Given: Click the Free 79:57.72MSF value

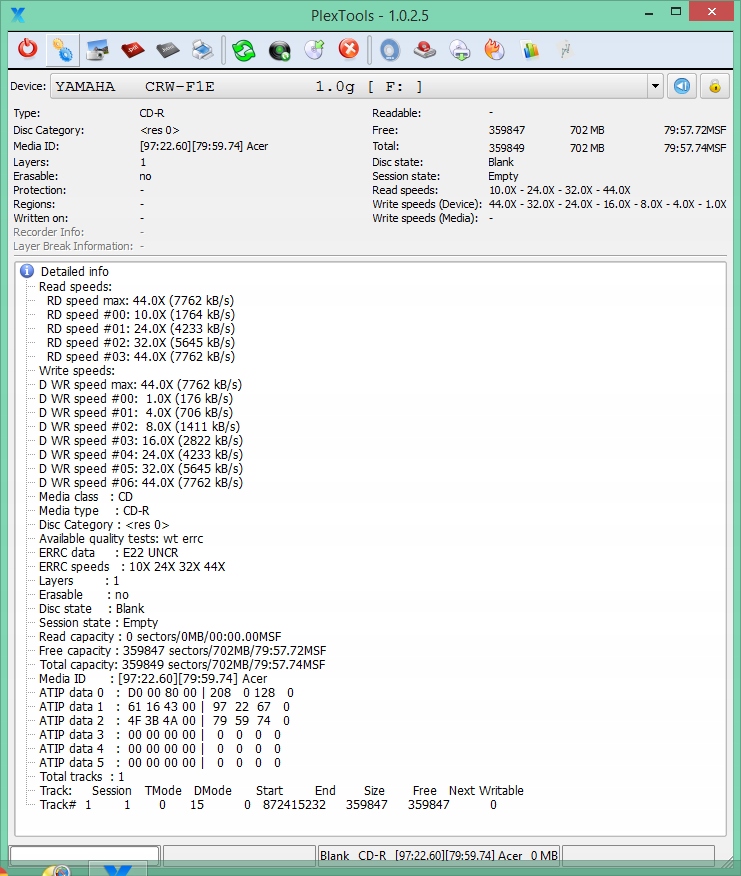Looking at the screenshot, I should (x=695, y=130).
